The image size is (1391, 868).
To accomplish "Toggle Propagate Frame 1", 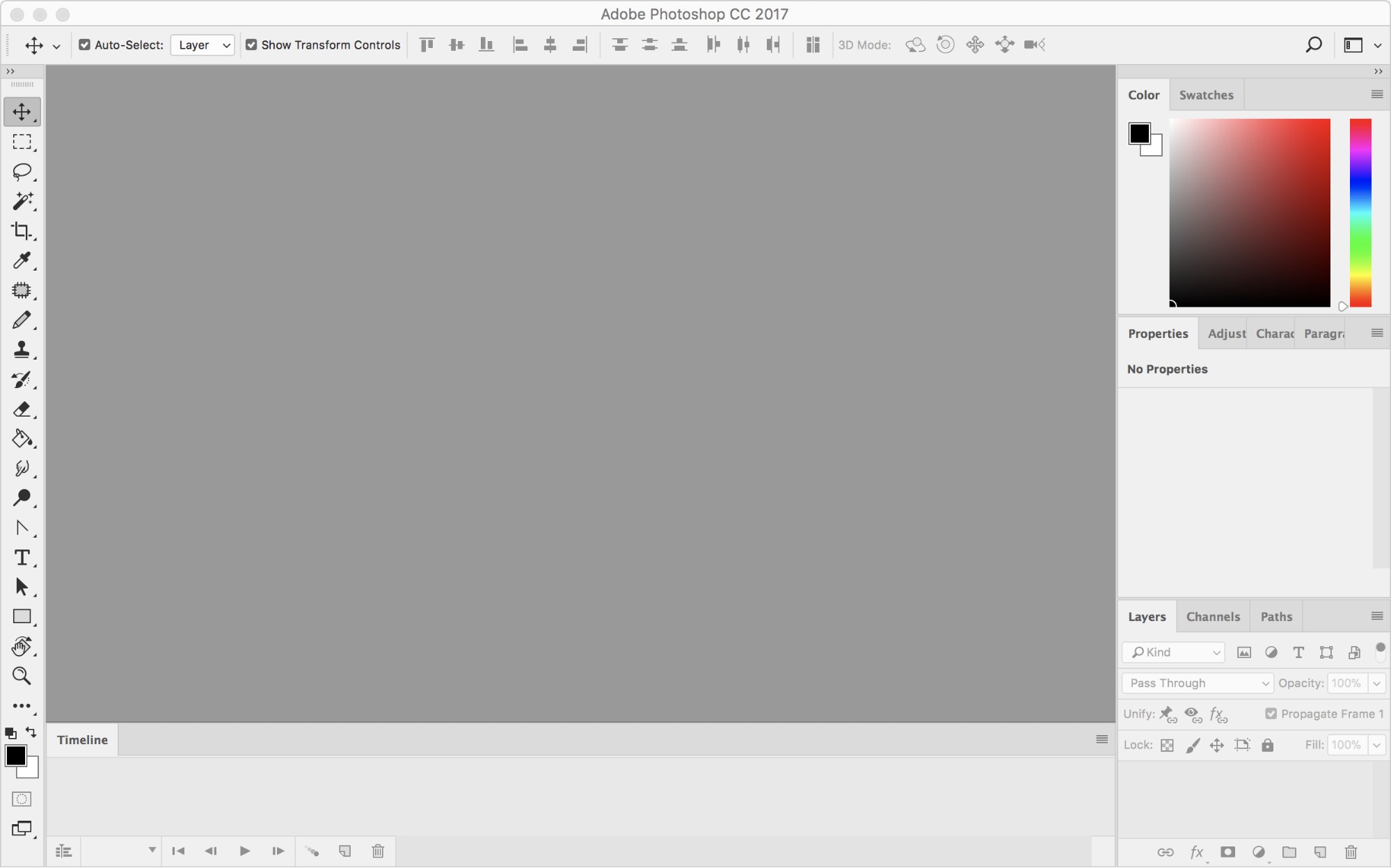I will (1270, 714).
